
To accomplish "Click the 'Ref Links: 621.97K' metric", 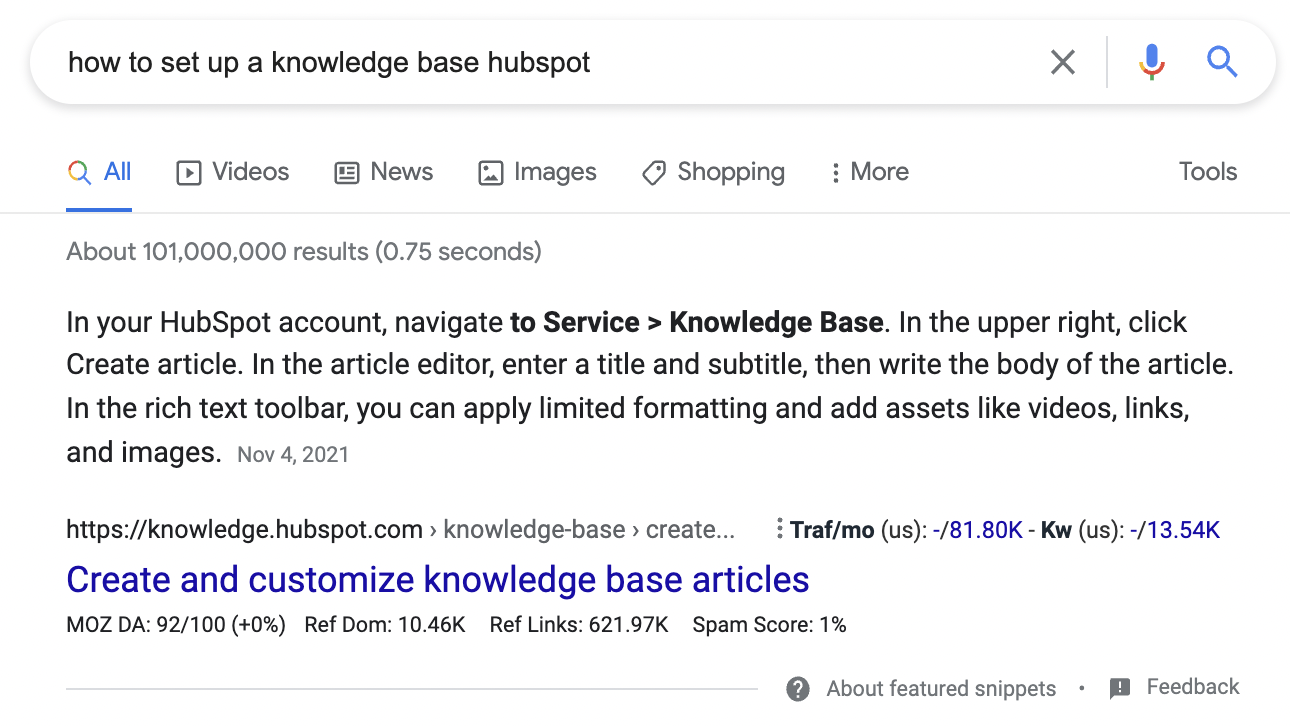I will point(579,626).
